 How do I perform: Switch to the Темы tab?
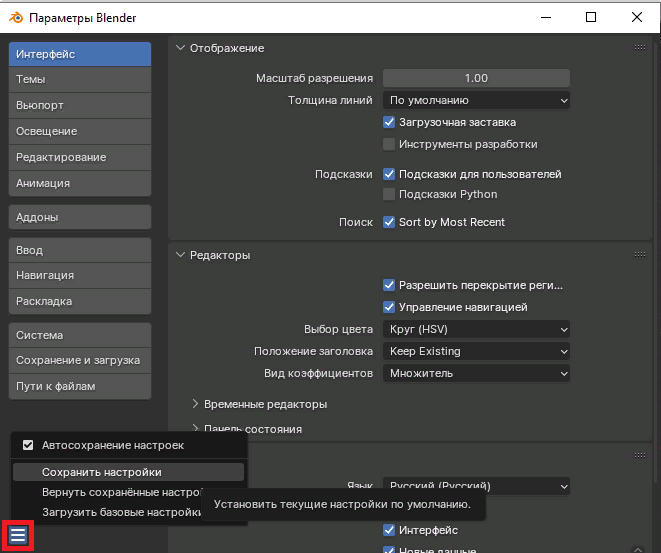click(x=80, y=79)
